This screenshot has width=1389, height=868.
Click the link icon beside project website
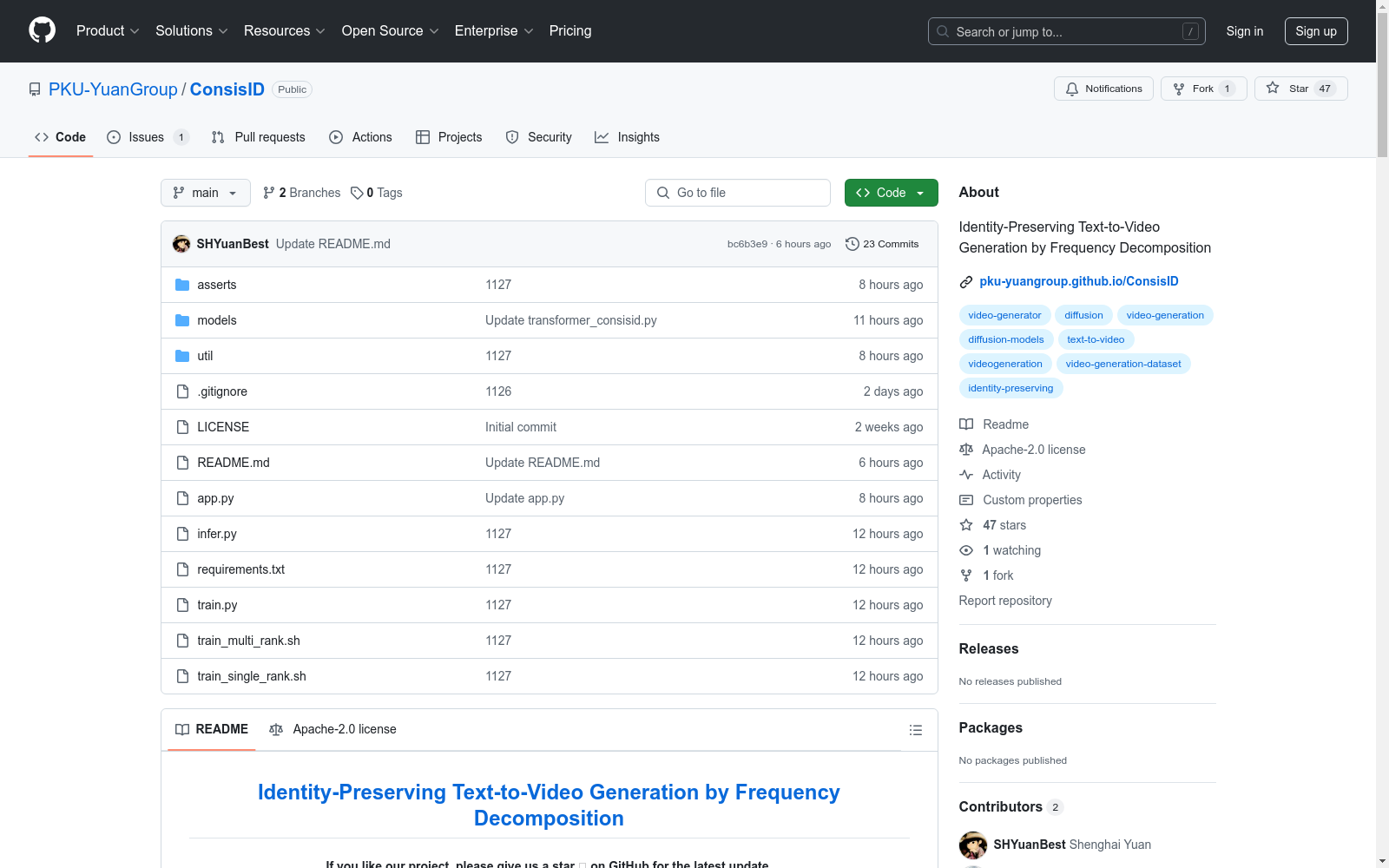pos(966,282)
